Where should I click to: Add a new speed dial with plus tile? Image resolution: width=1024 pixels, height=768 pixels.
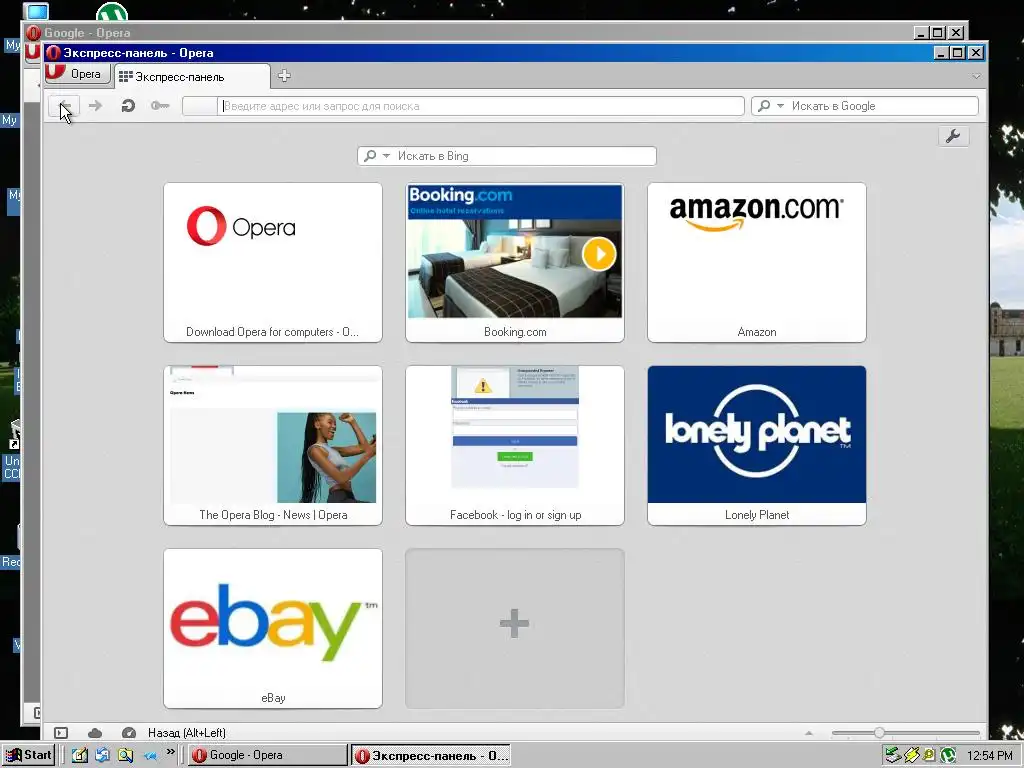pos(515,628)
